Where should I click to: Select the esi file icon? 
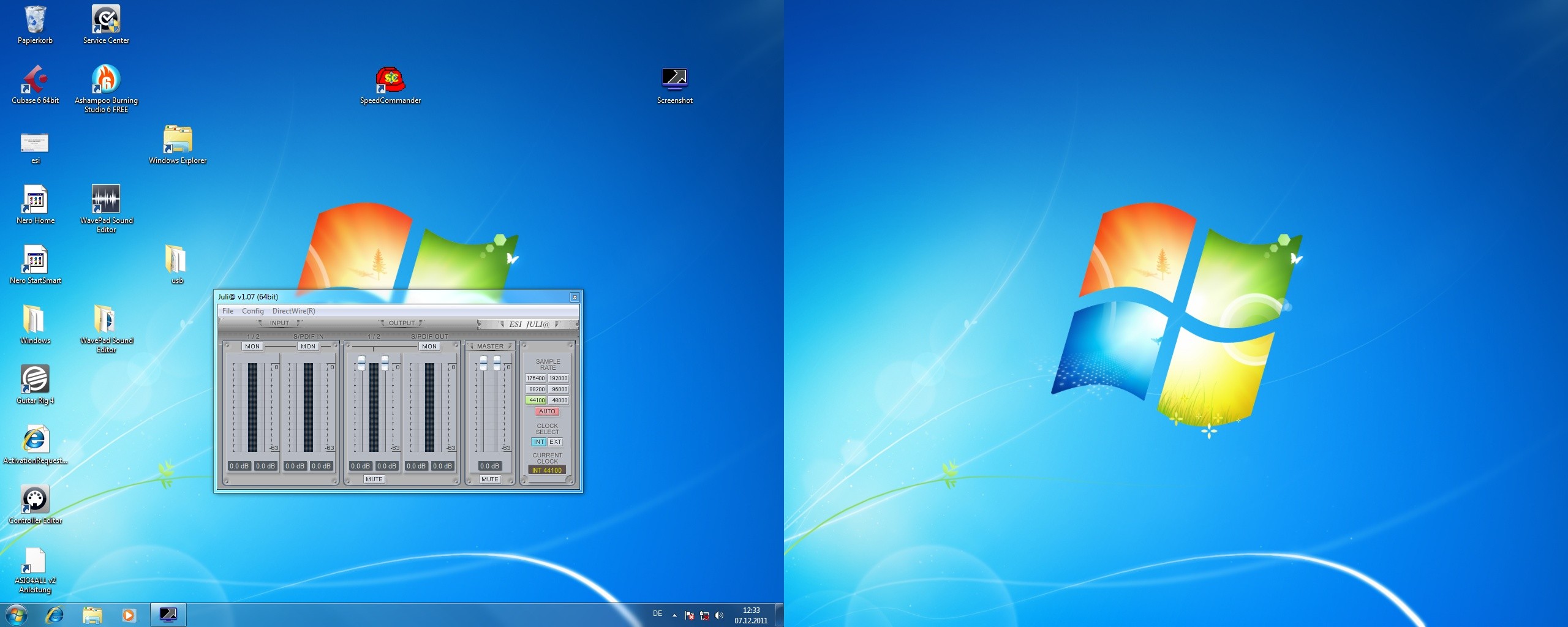pos(35,148)
